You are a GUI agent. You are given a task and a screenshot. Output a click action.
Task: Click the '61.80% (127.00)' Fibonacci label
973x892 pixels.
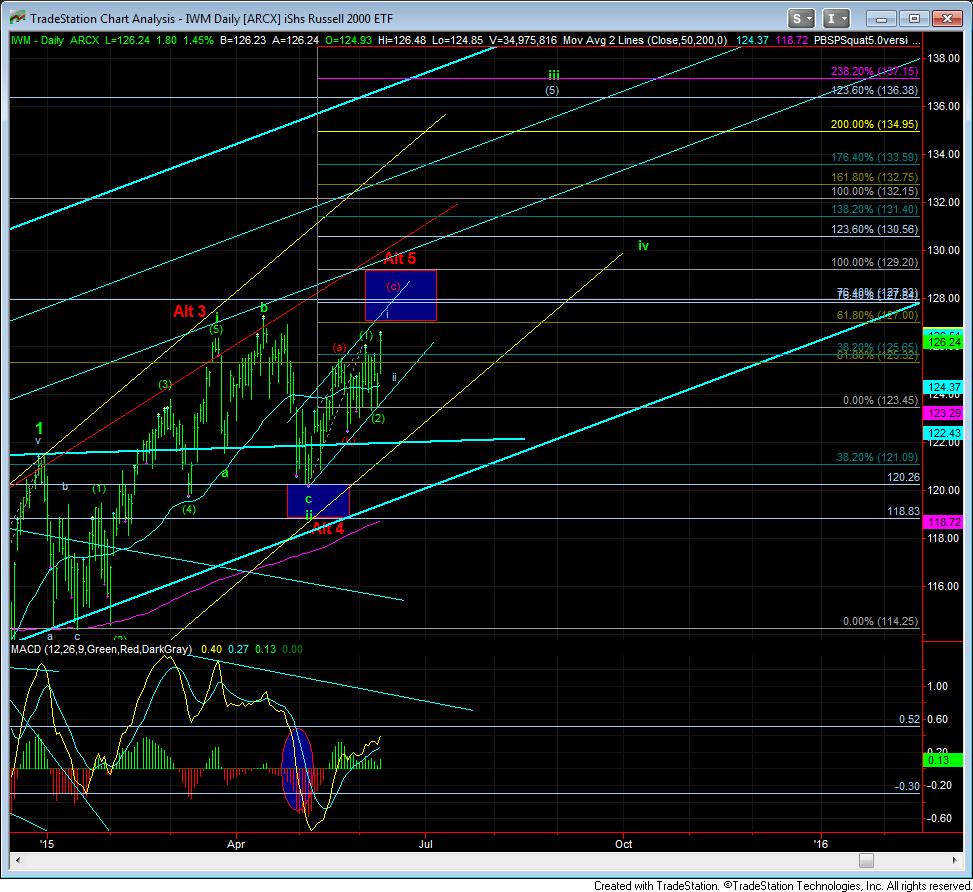point(877,315)
